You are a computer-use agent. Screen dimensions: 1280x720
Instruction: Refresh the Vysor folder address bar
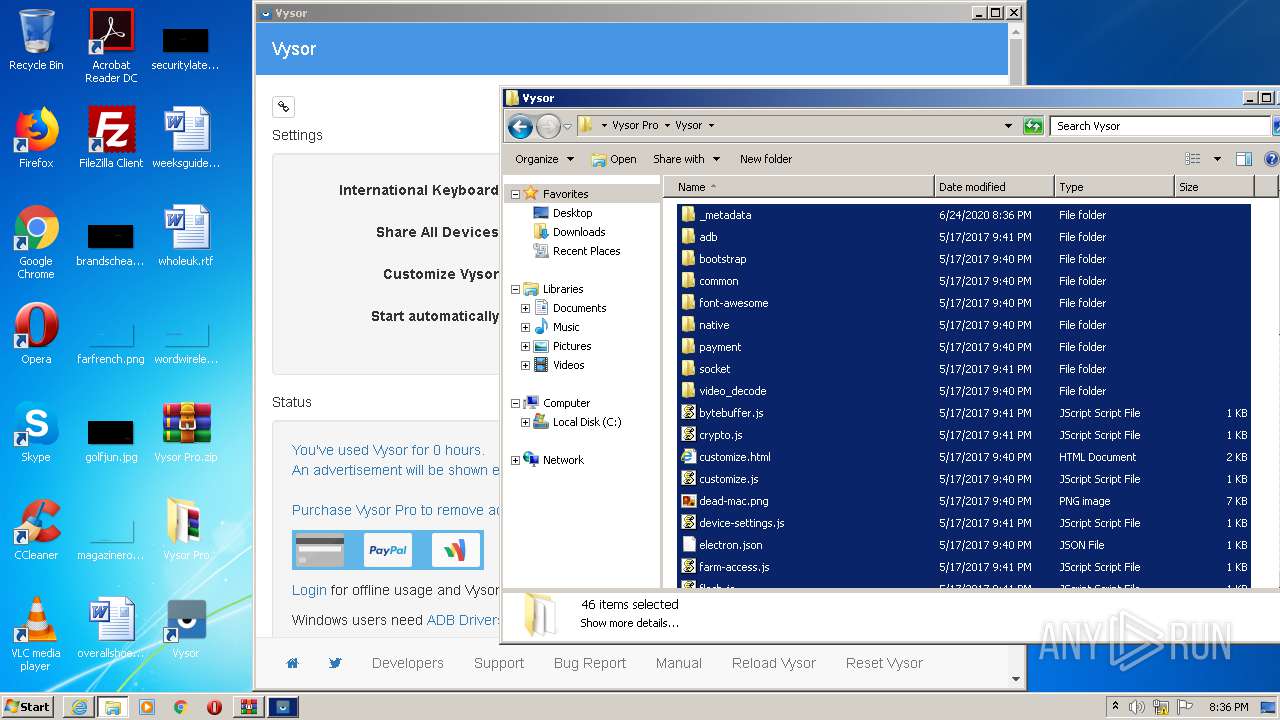click(1033, 126)
